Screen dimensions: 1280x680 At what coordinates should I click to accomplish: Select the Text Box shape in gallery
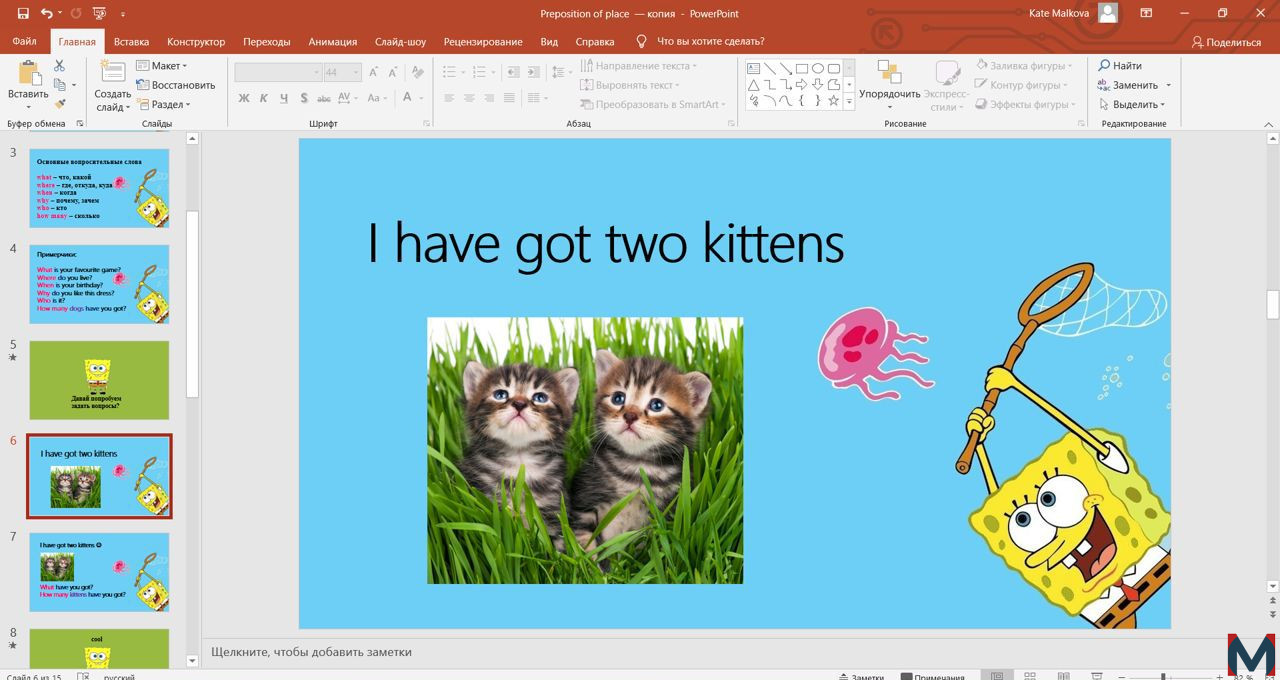754,69
